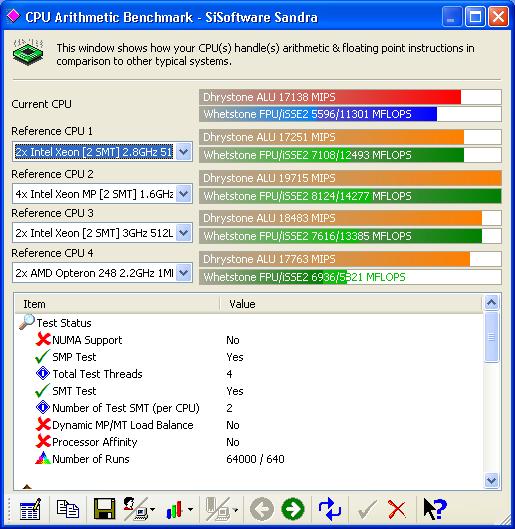Click the Copy to clipboard icon
The image size is (515, 529).
(x=67, y=509)
